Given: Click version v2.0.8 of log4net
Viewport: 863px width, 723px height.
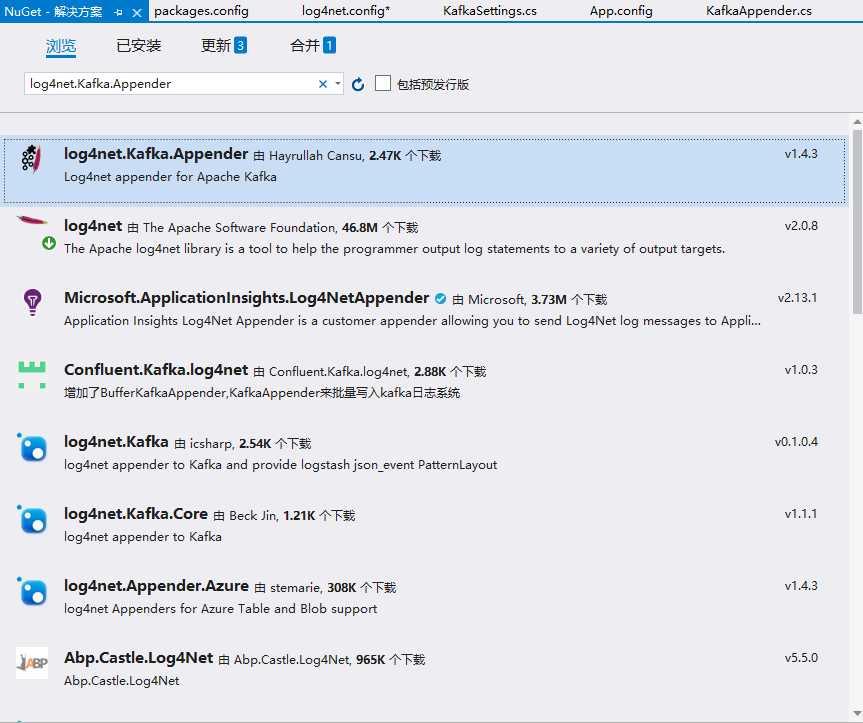Looking at the screenshot, I should 801,226.
